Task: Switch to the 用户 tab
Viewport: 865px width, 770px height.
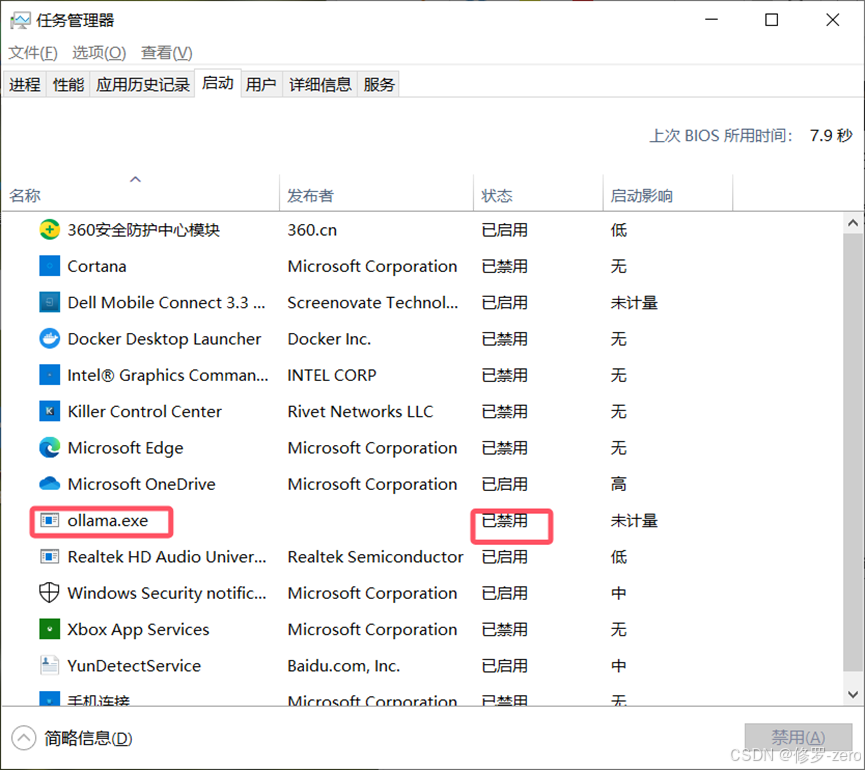Action: point(261,84)
